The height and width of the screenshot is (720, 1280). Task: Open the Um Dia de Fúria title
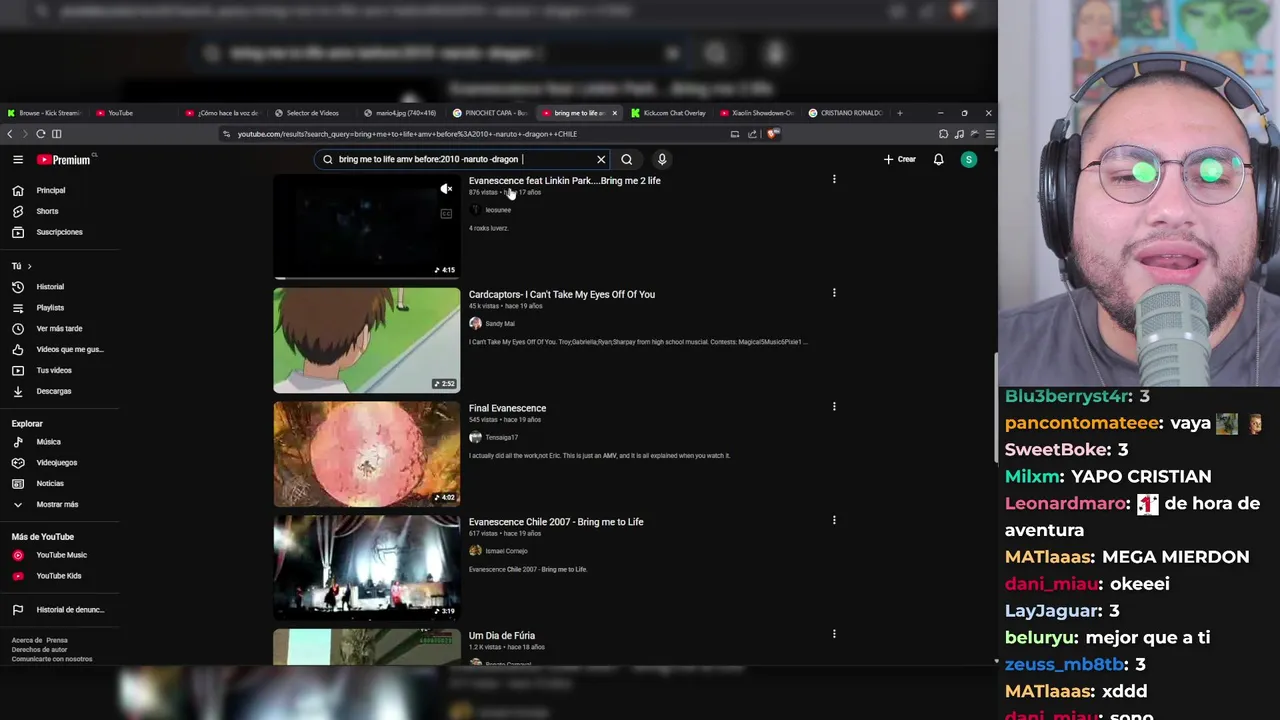coord(502,636)
